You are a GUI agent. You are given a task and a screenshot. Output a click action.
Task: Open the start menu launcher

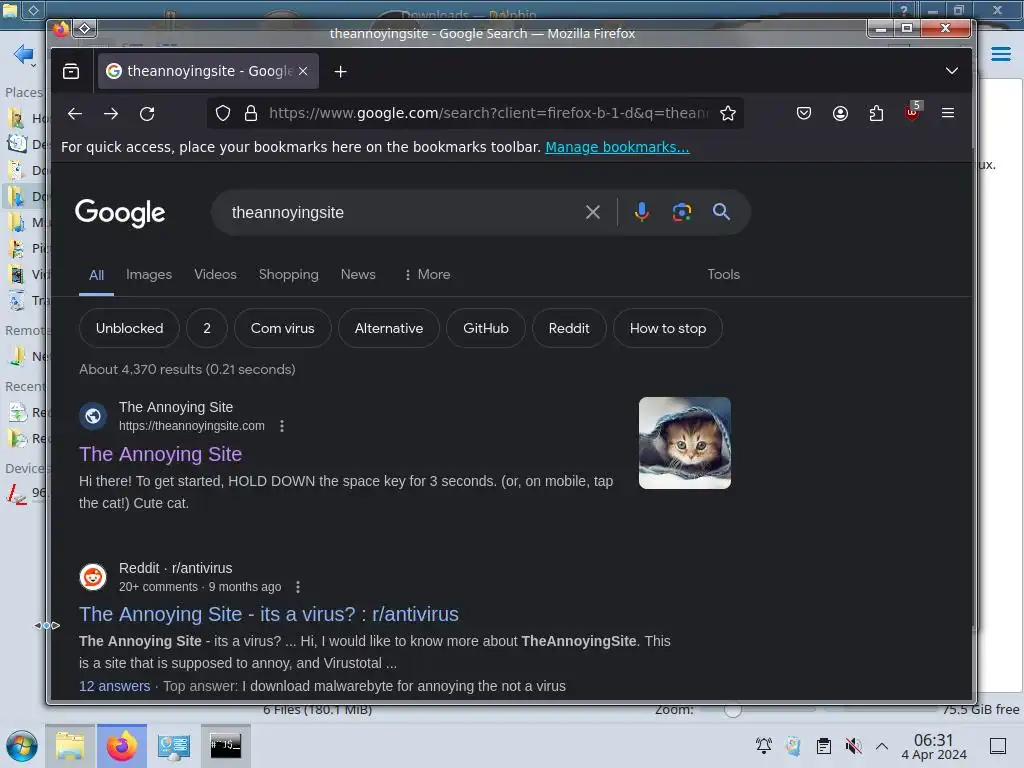pos(22,746)
